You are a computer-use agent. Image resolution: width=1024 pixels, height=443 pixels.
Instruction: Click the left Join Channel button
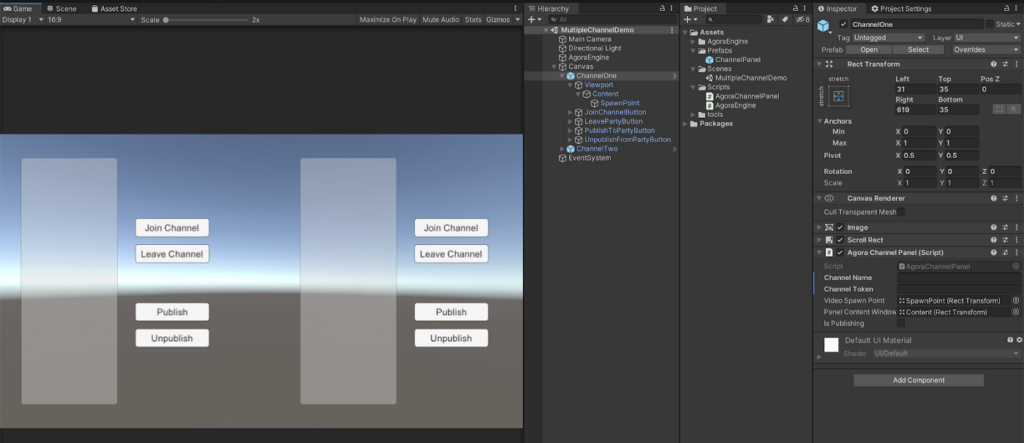(x=172, y=228)
